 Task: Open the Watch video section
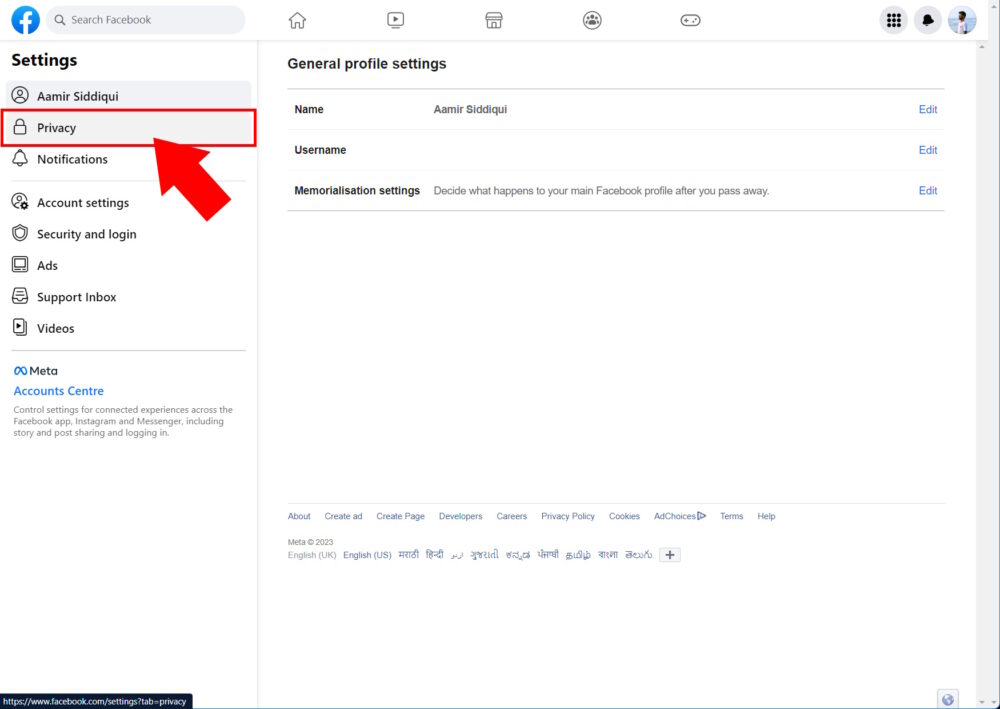(x=395, y=19)
